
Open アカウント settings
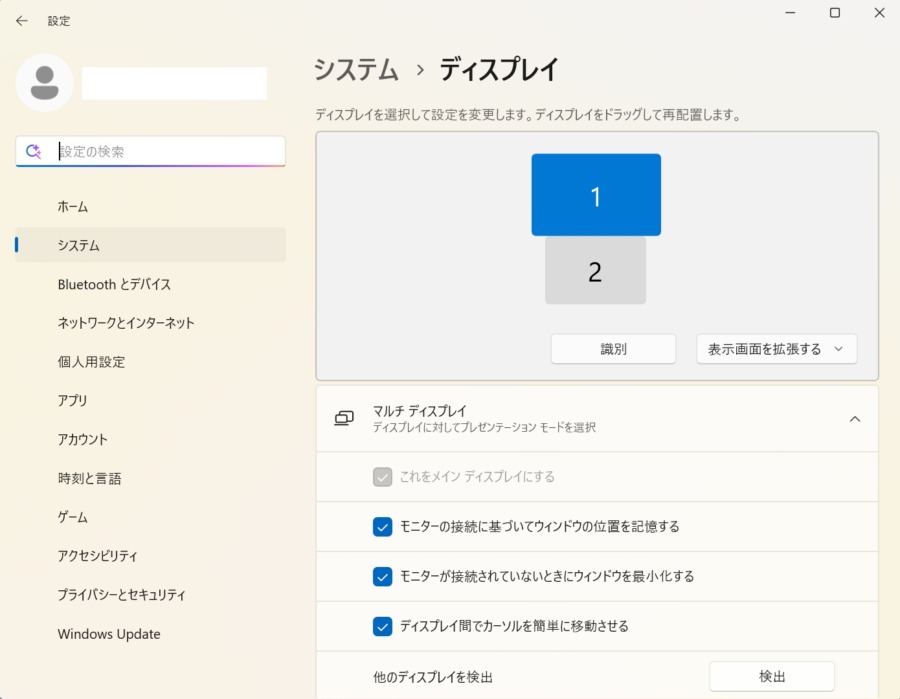150,440
